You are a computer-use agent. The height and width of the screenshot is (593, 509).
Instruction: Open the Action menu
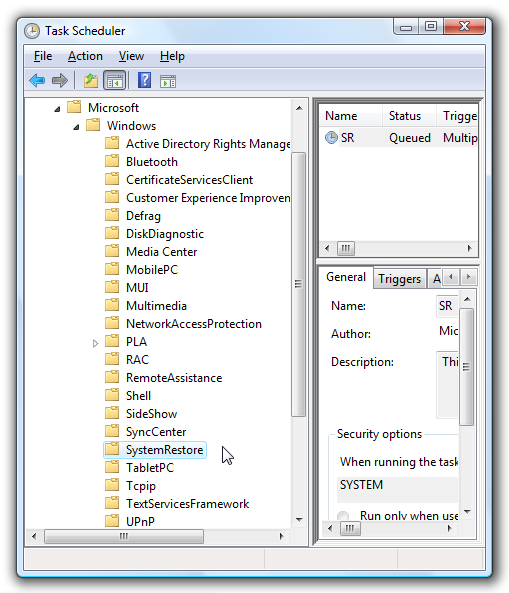pyautogui.click(x=85, y=56)
